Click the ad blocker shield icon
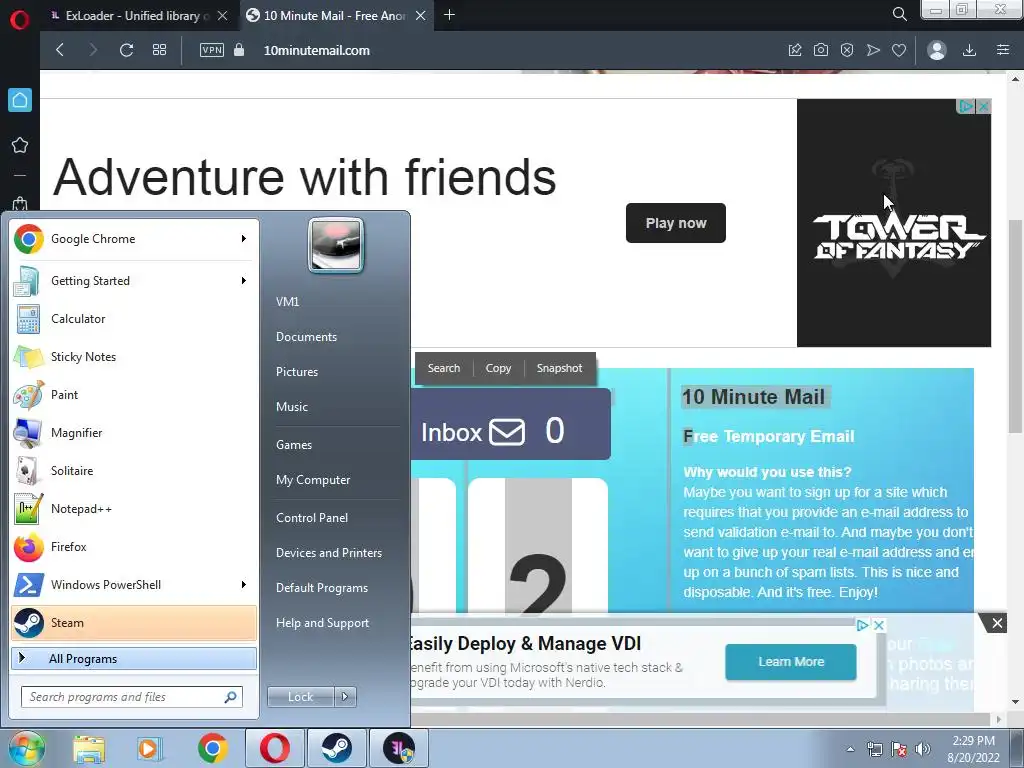 (x=847, y=50)
